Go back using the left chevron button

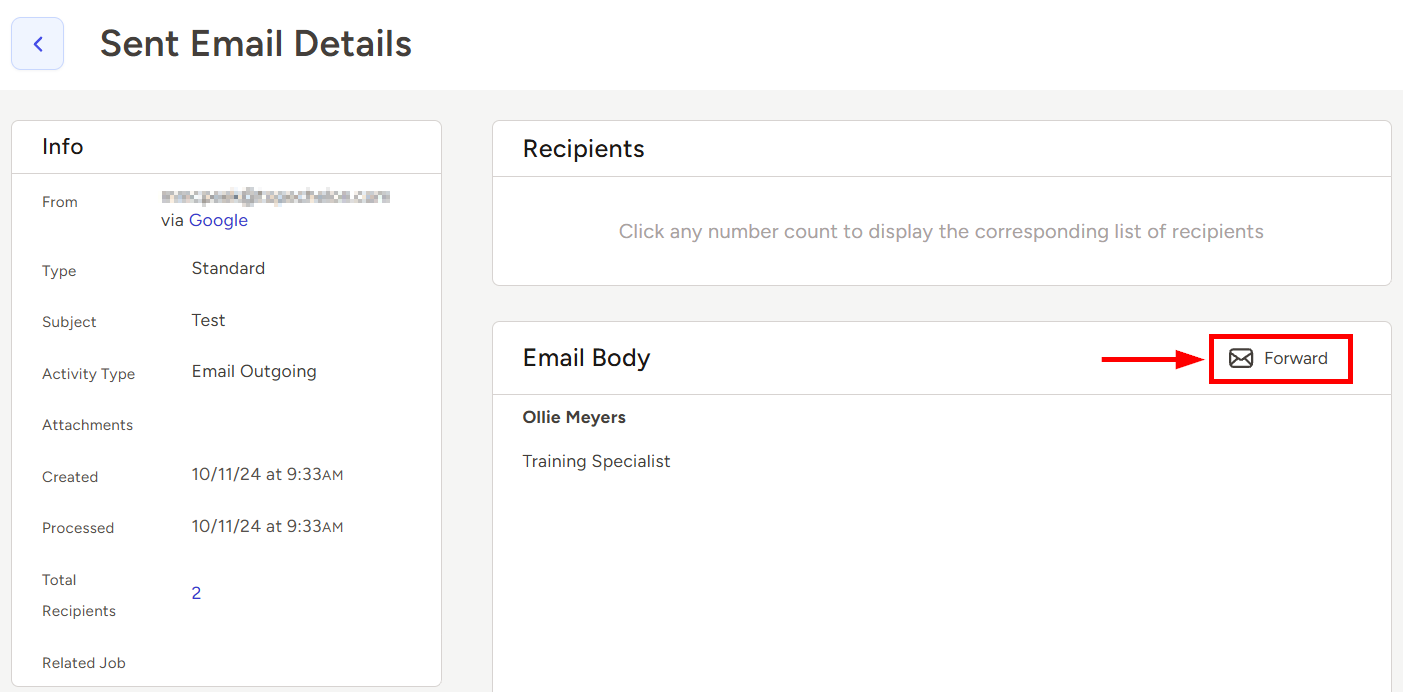pyautogui.click(x=38, y=44)
